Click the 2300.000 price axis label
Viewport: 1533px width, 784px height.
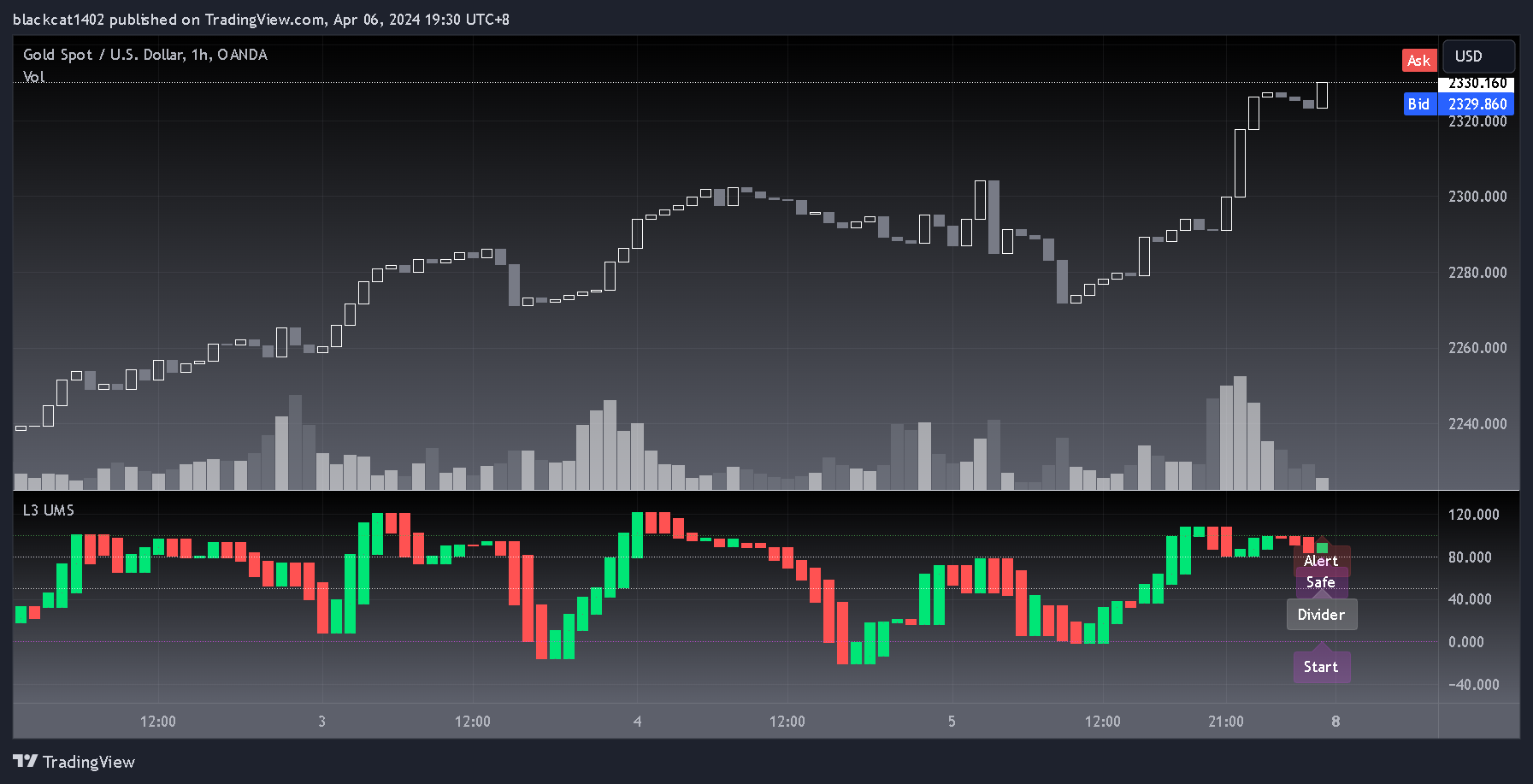1477,197
